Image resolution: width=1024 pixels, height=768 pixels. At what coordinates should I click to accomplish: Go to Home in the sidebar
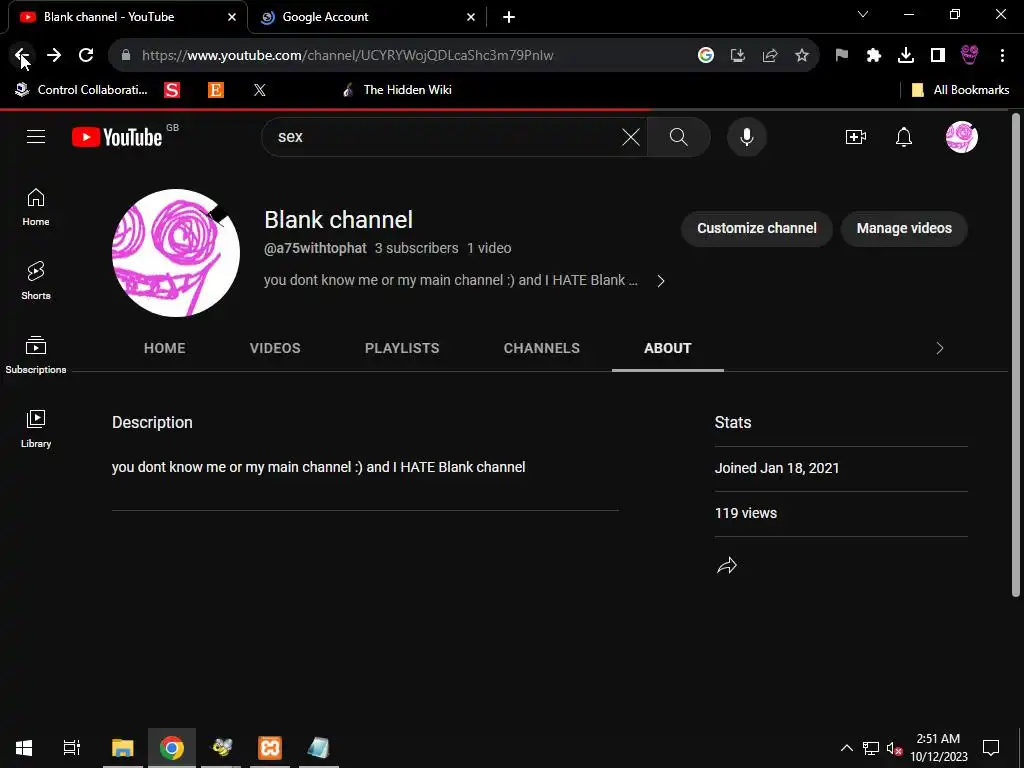point(36,207)
